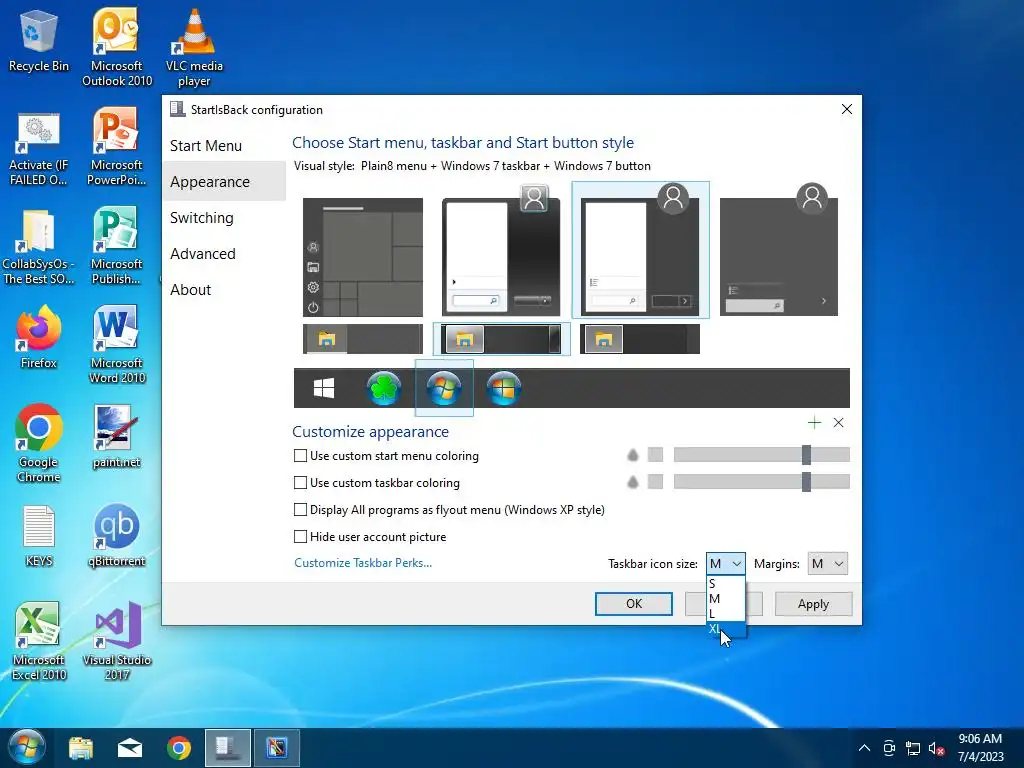Image resolution: width=1024 pixels, height=768 pixels.
Task: Show hidden system tray icons
Action: coord(864,748)
